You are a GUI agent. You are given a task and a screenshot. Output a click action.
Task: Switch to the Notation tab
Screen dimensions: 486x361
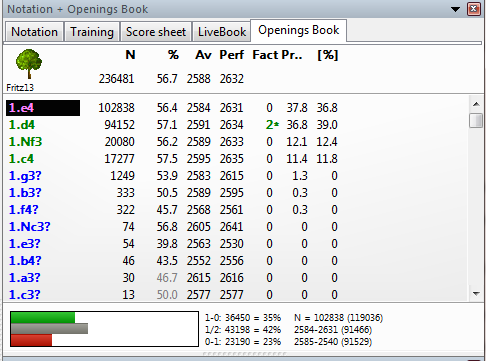coord(34,32)
